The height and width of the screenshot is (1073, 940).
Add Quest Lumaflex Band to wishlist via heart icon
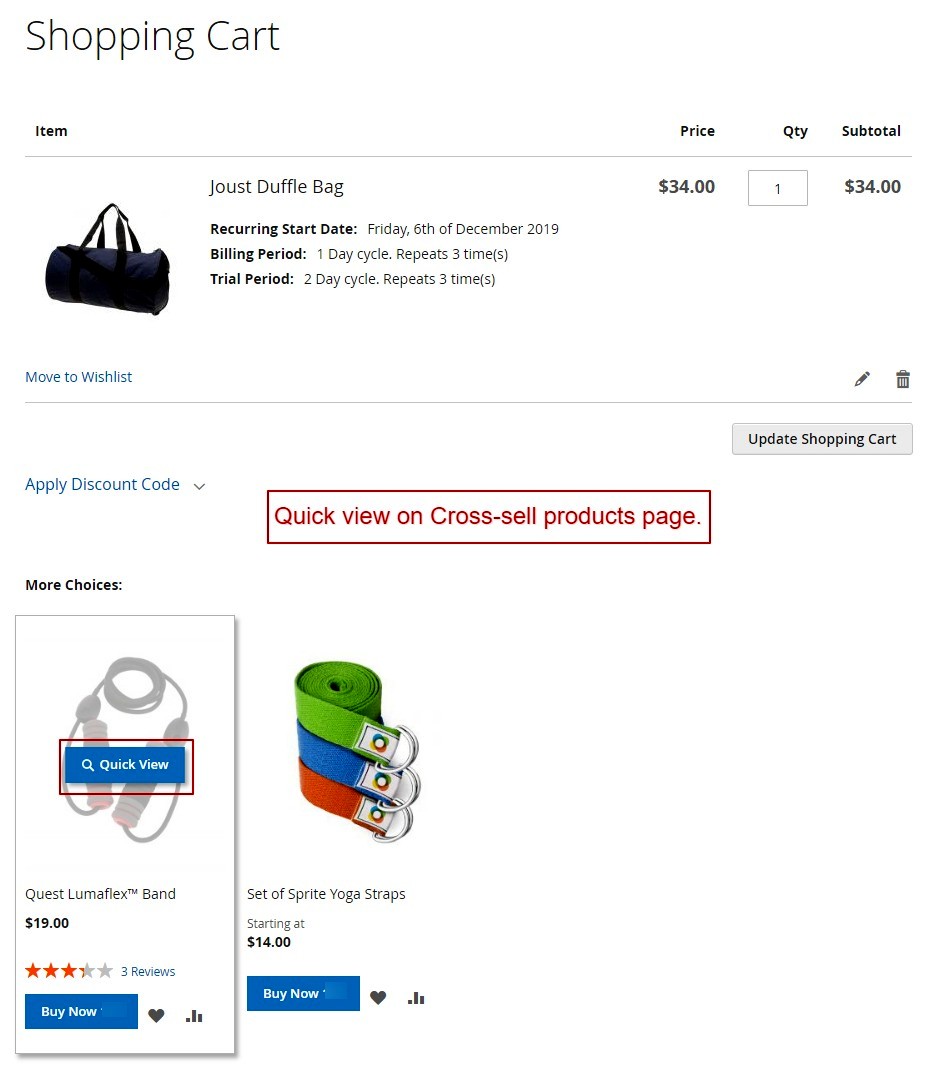tap(156, 1015)
